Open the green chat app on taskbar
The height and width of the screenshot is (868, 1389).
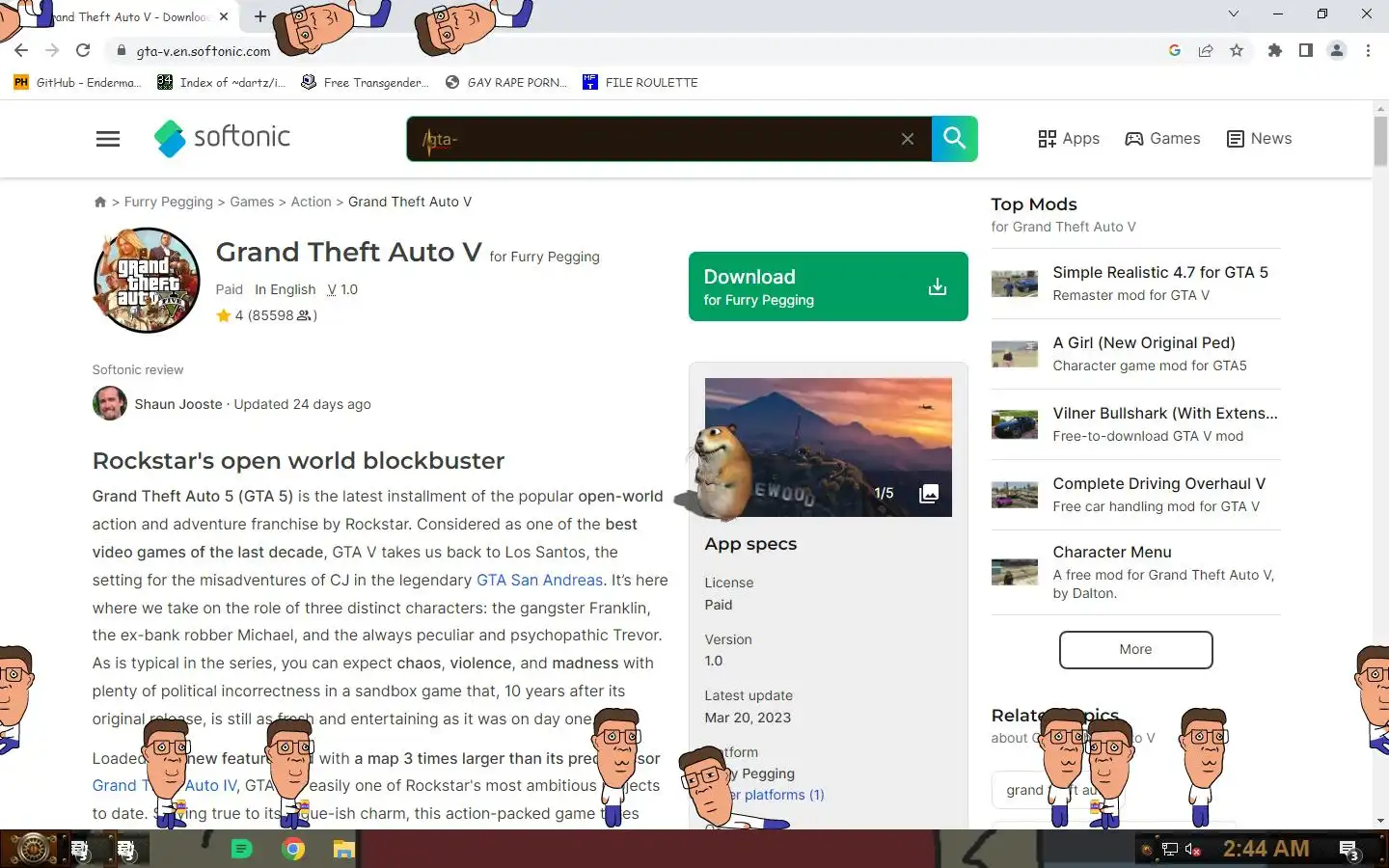(x=242, y=849)
